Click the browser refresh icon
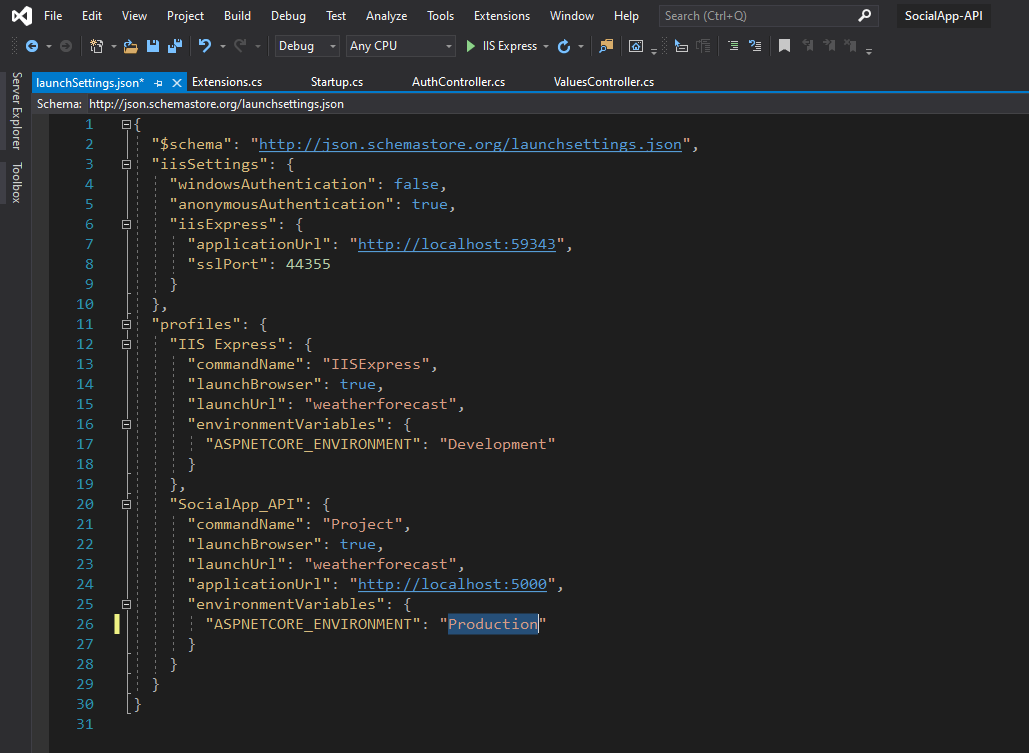 tap(564, 46)
